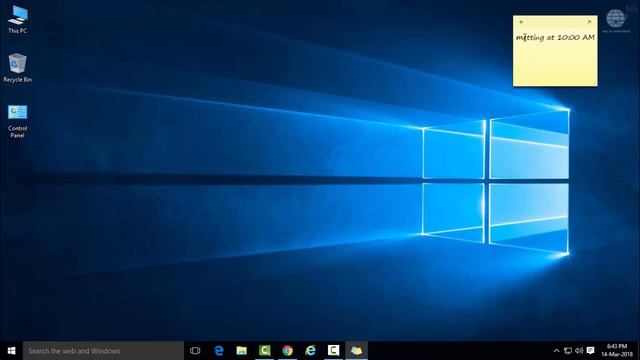Open the volume control tray icon

579,351
